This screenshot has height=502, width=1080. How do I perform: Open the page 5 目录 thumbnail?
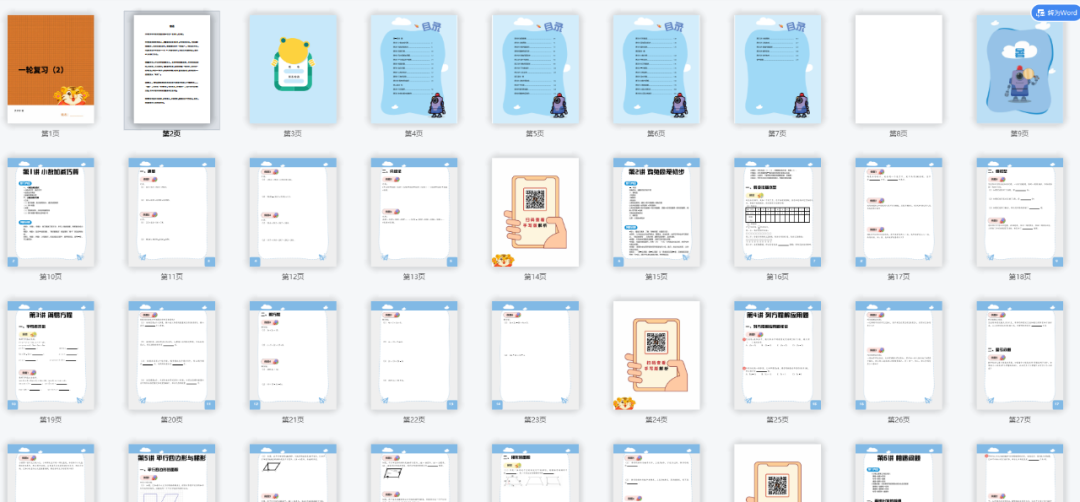point(535,70)
